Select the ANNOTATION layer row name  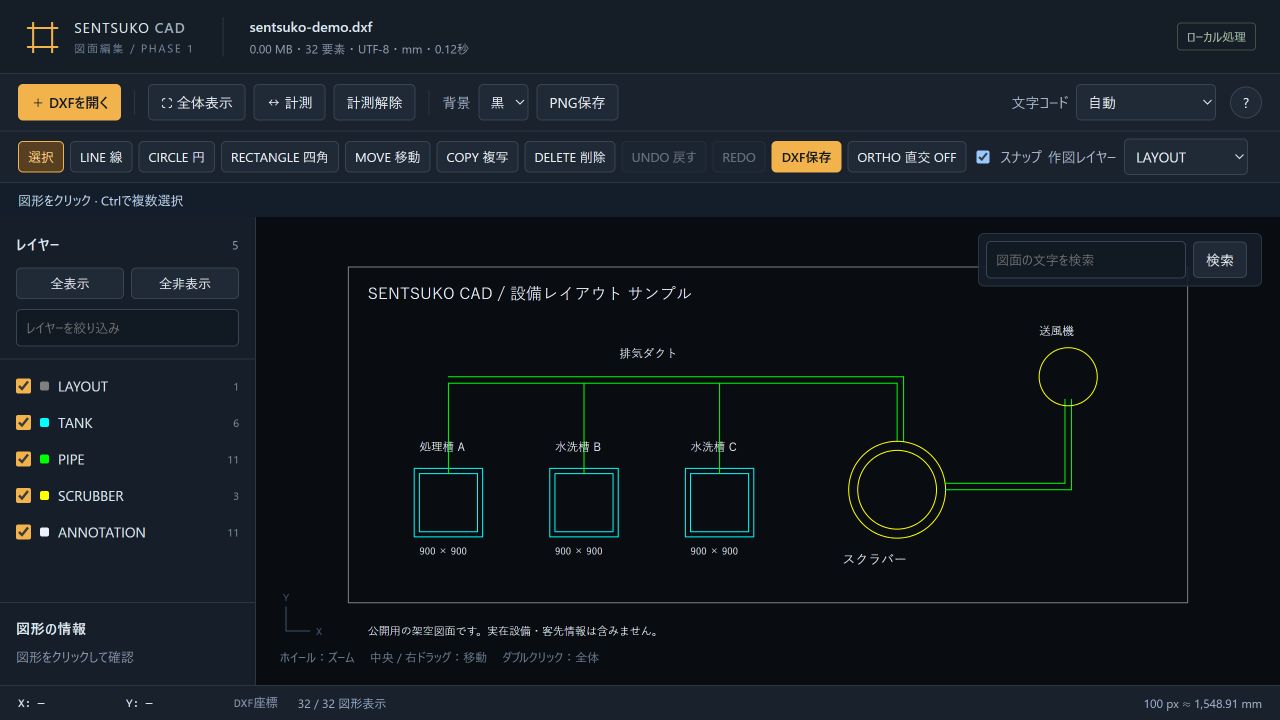pyautogui.click(x=102, y=532)
